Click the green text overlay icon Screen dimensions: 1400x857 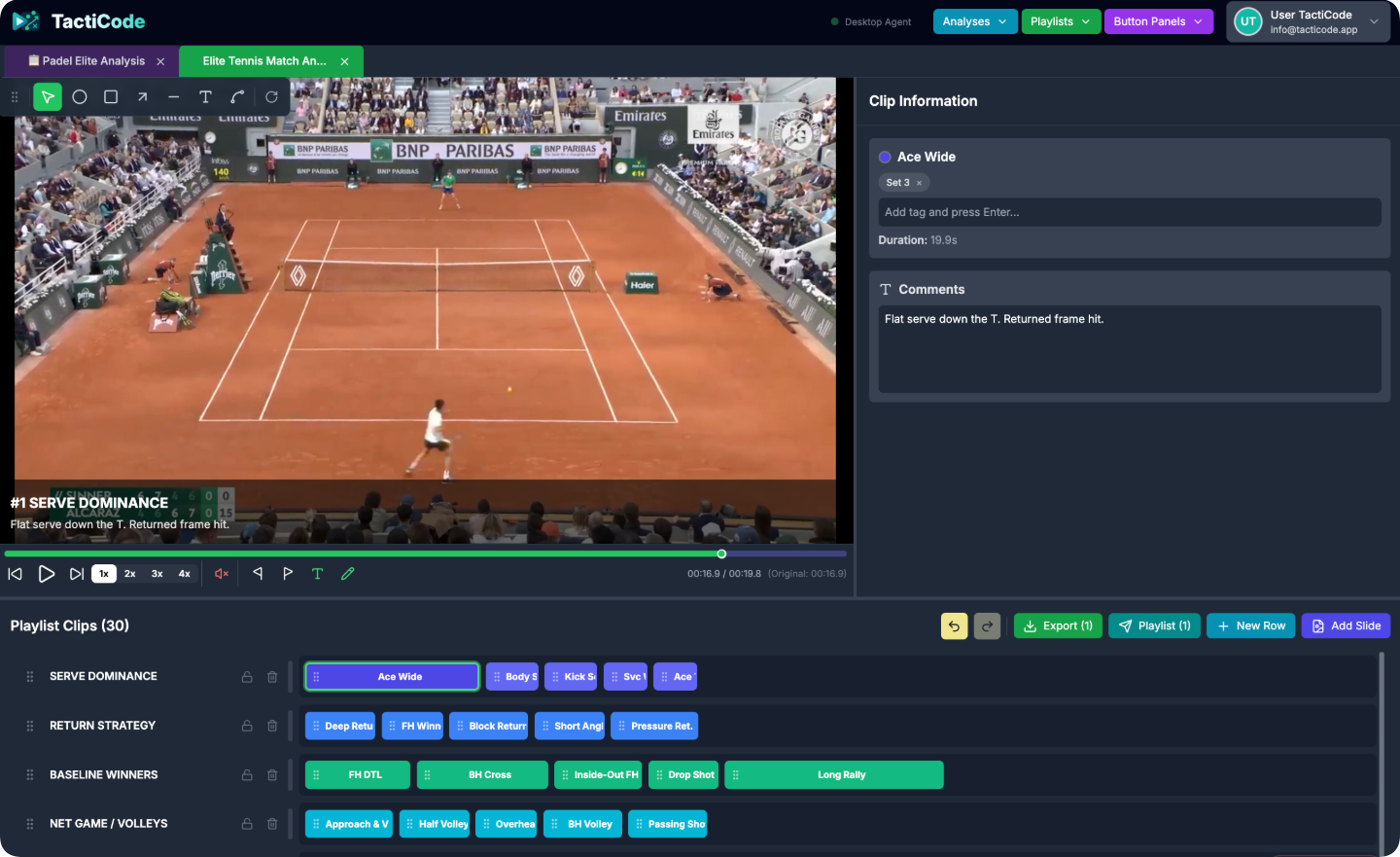coord(317,574)
